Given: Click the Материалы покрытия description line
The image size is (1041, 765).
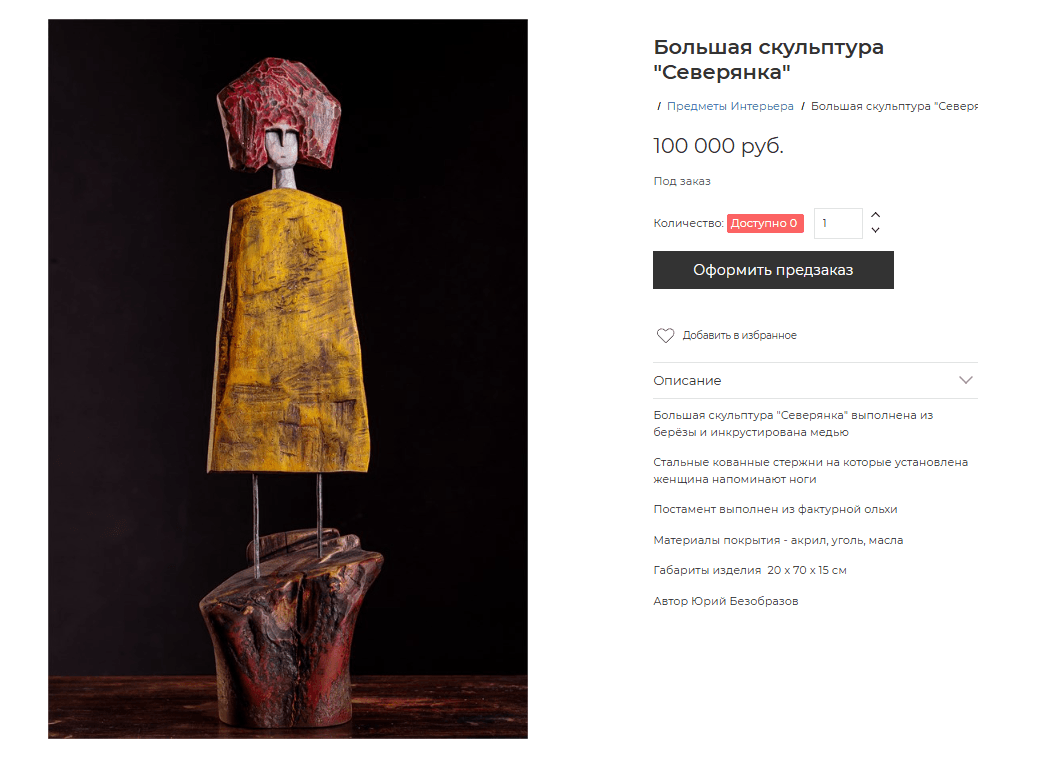Looking at the screenshot, I should pos(778,540).
